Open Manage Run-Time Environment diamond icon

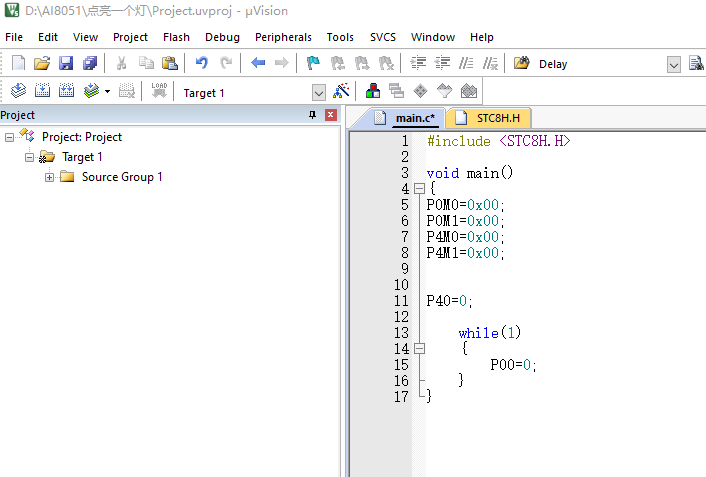420,91
